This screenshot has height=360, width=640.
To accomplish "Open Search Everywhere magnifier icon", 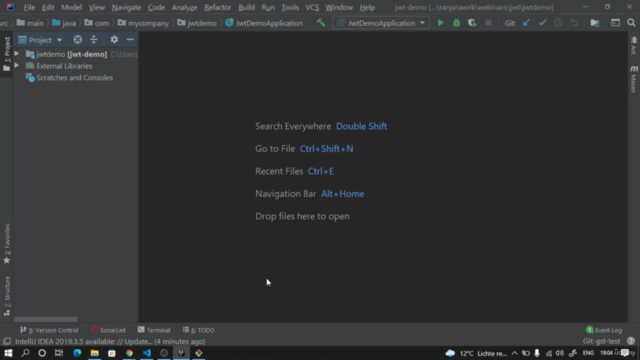I will pos(631,23).
